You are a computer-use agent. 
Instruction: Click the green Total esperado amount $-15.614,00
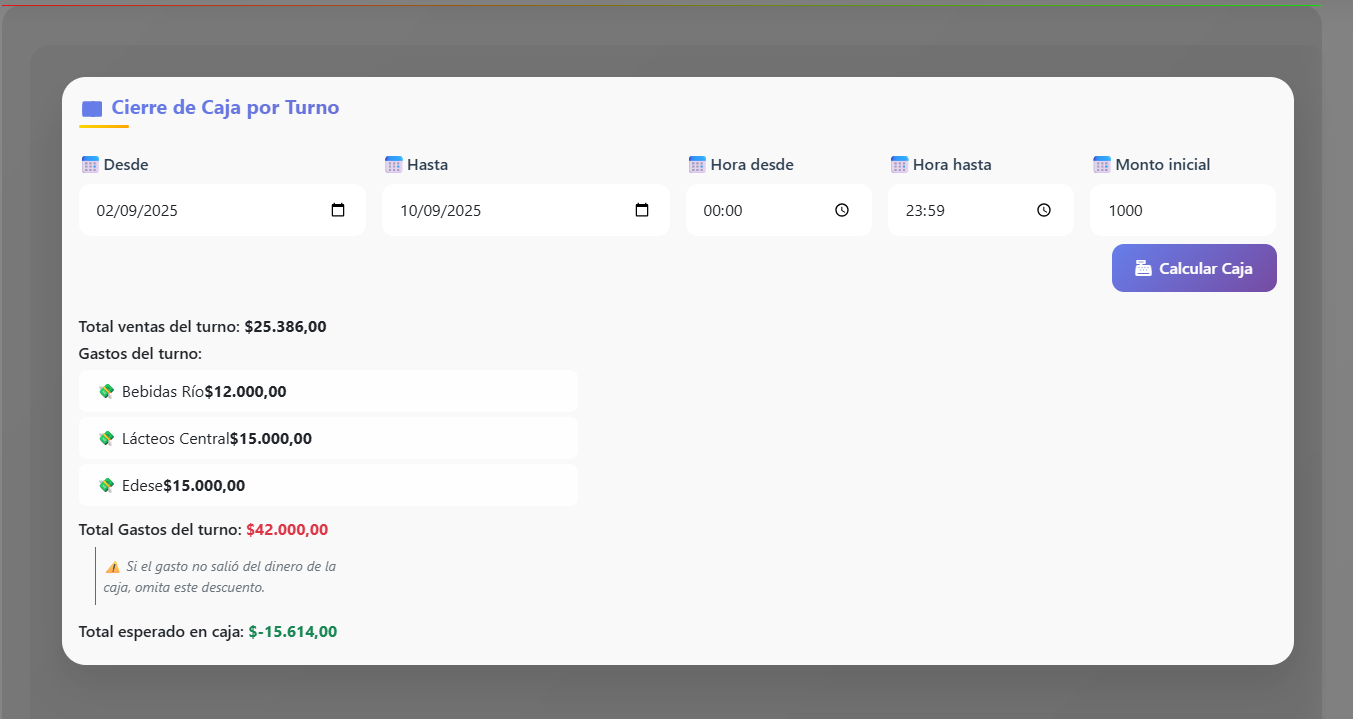[293, 632]
